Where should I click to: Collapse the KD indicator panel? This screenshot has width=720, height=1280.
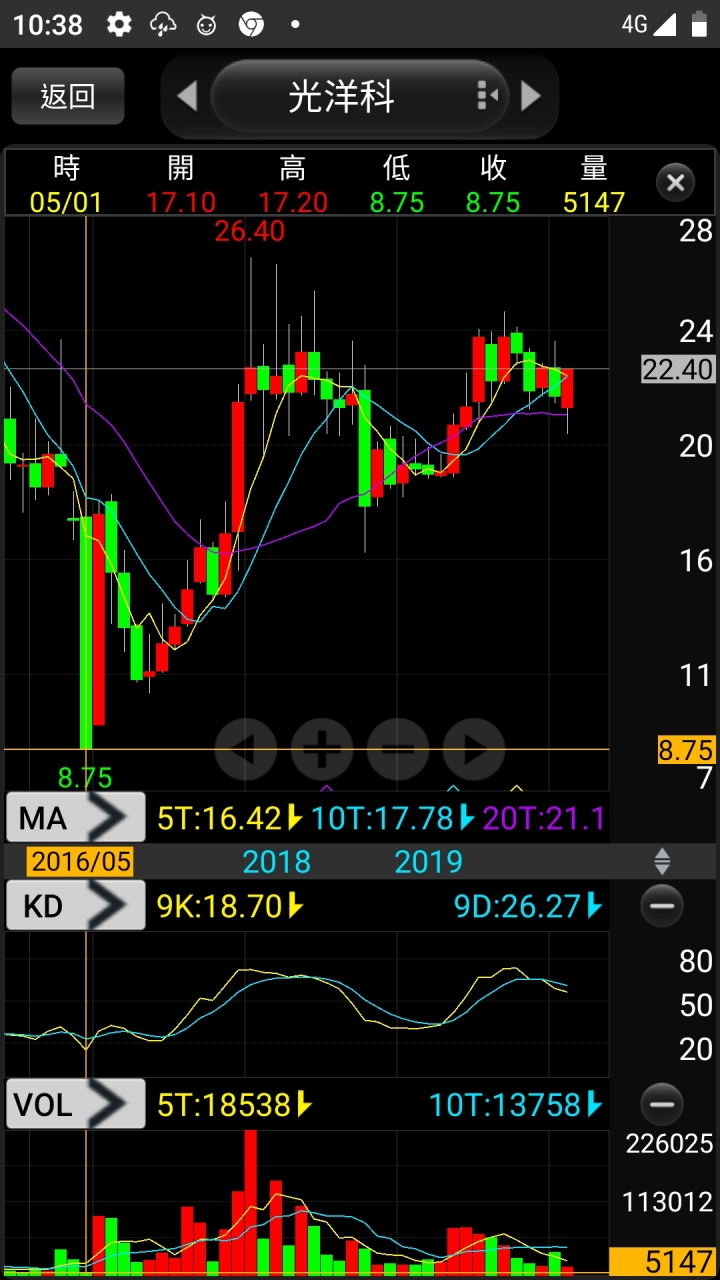coord(661,906)
